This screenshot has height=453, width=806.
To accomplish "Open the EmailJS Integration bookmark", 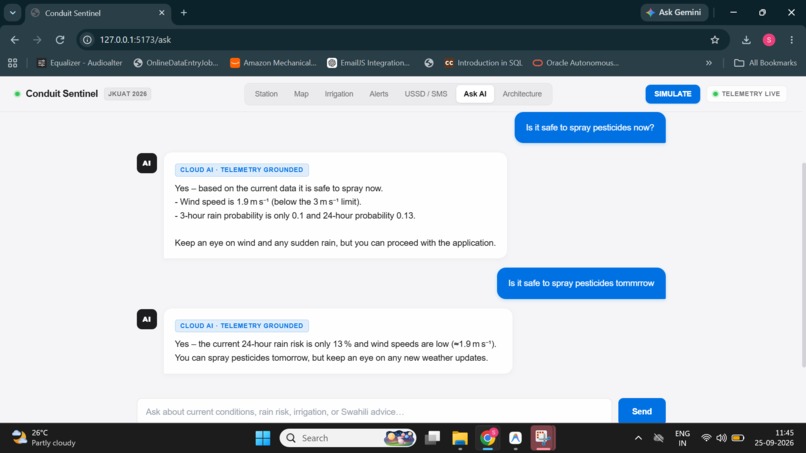I will [369, 63].
